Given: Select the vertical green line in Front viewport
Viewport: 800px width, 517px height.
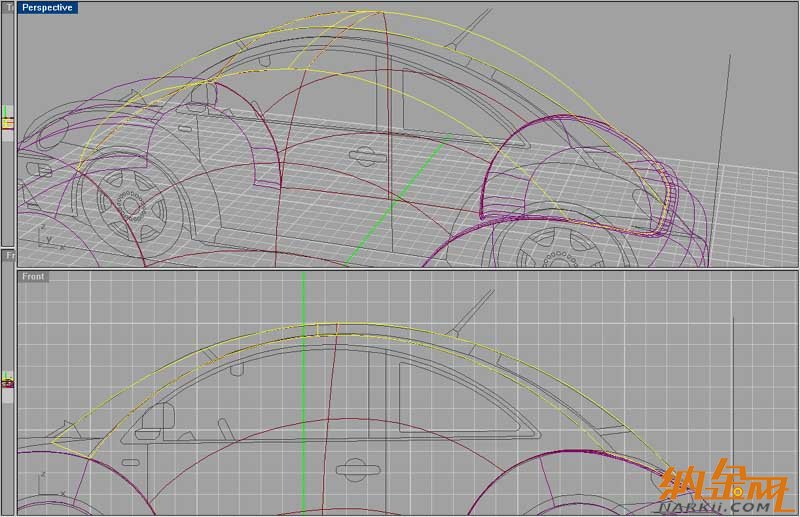Looking at the screenshot, I should pyautogui.click(x=304, y=393).
